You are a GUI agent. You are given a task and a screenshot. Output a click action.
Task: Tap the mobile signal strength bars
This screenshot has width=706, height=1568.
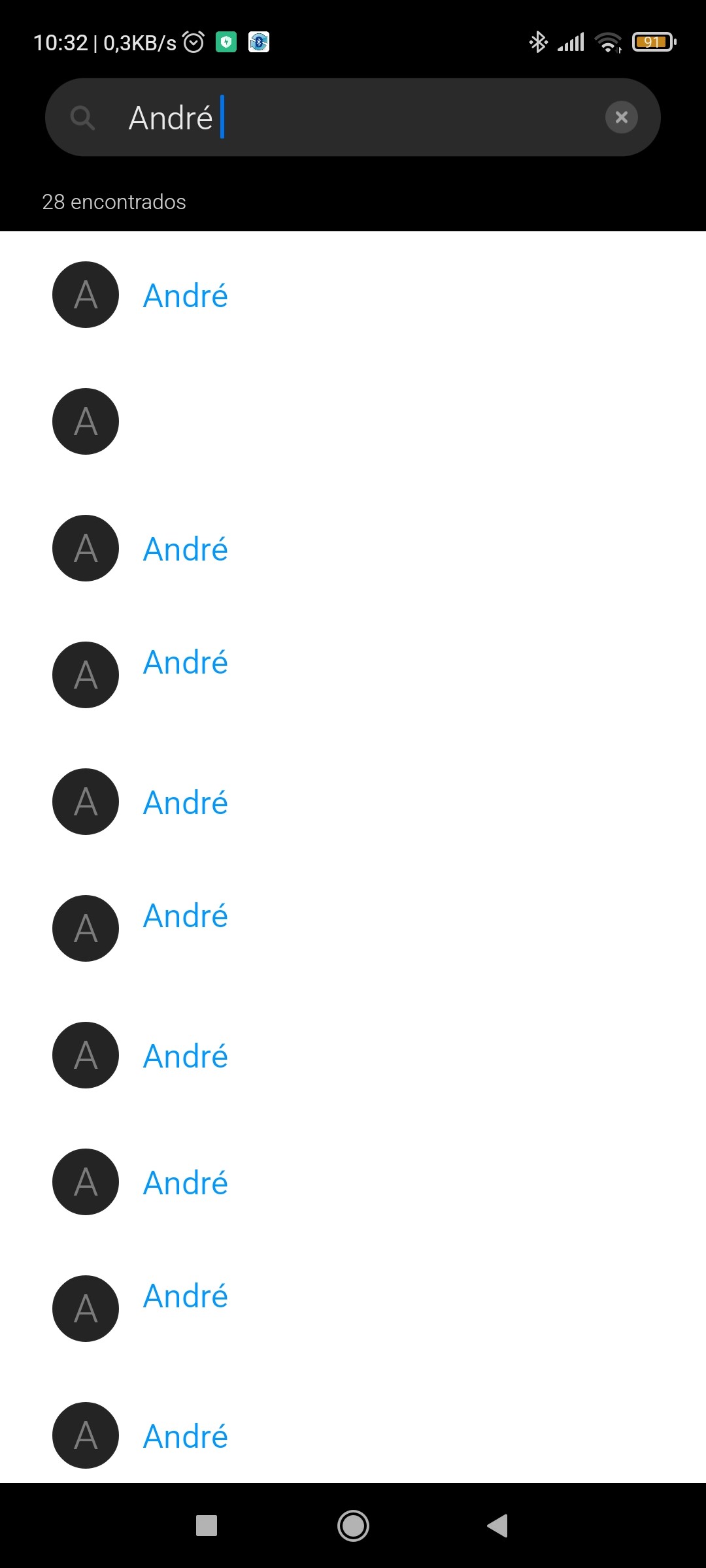pyautogui.click(x=571, y=42)
